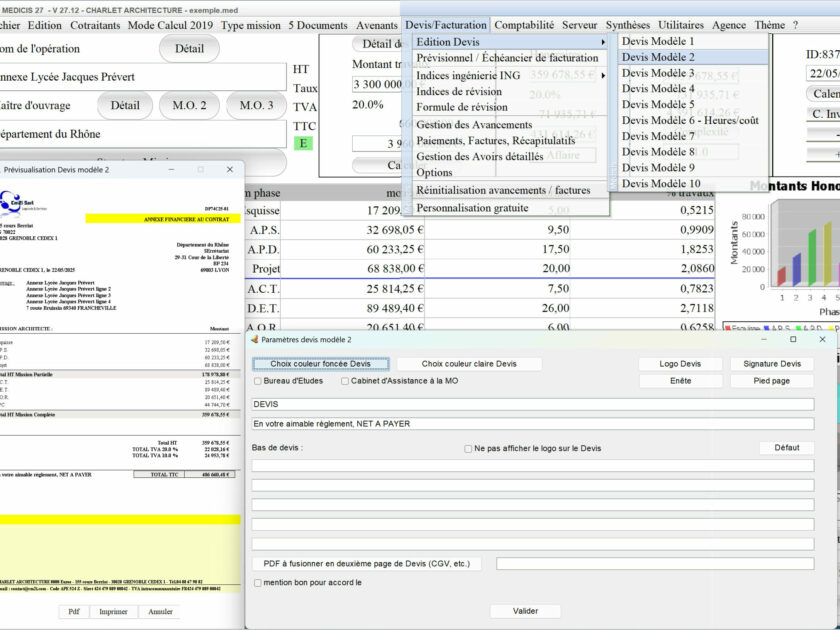Viewport: 840px width, 630px height.
Task: Click the Annexe Lycée Jacques Prévert field
Action: pyautogui.click(x=142, y=77)
